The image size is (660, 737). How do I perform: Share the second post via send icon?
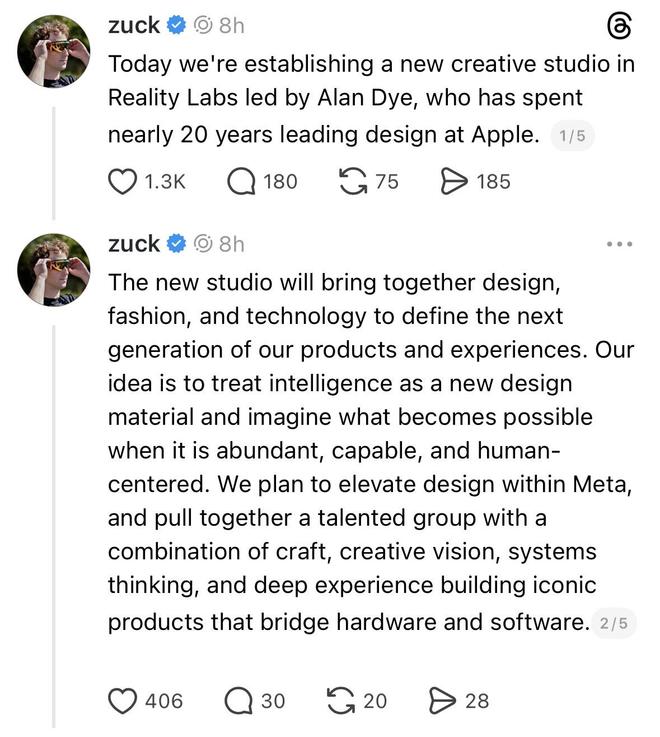coord(443,701)
